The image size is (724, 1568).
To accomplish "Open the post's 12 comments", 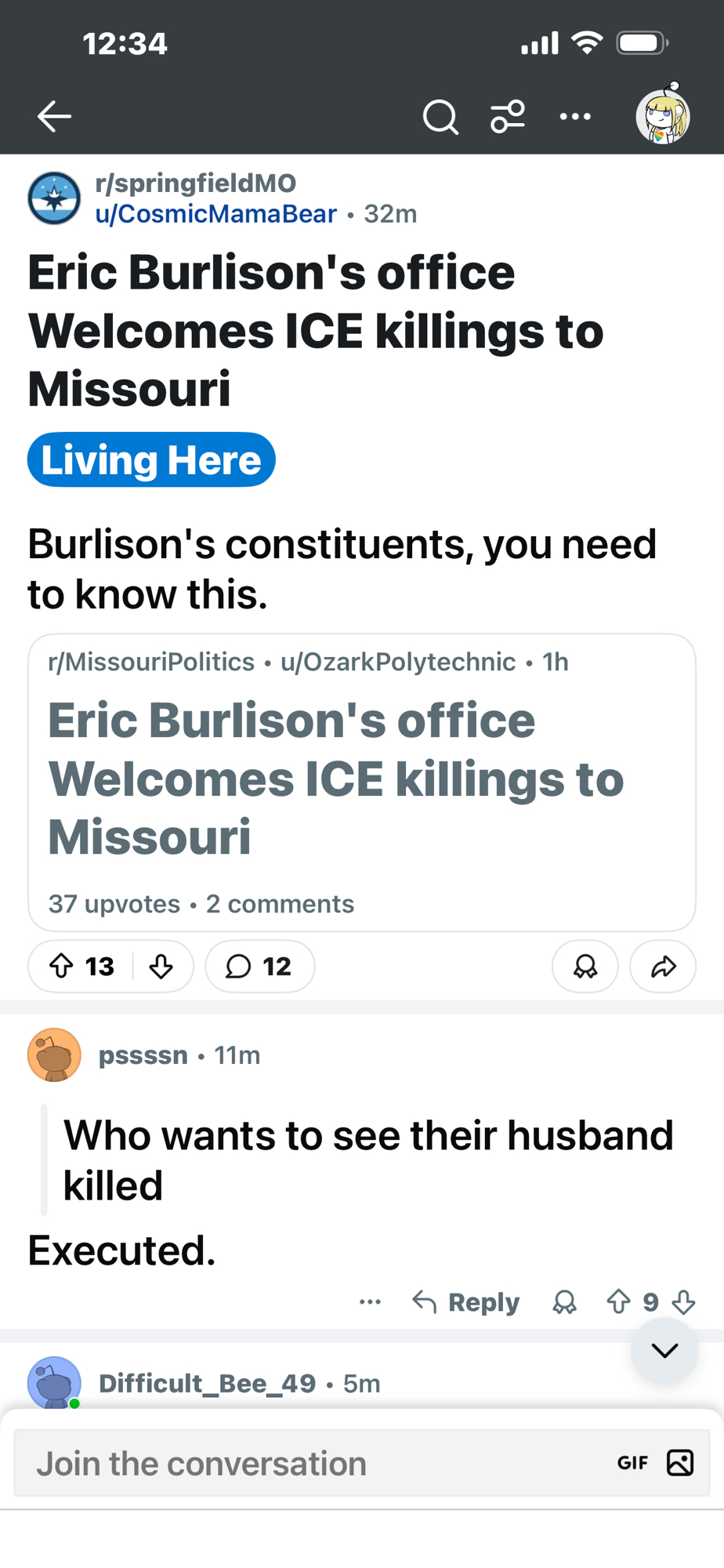I will [259, 966].
